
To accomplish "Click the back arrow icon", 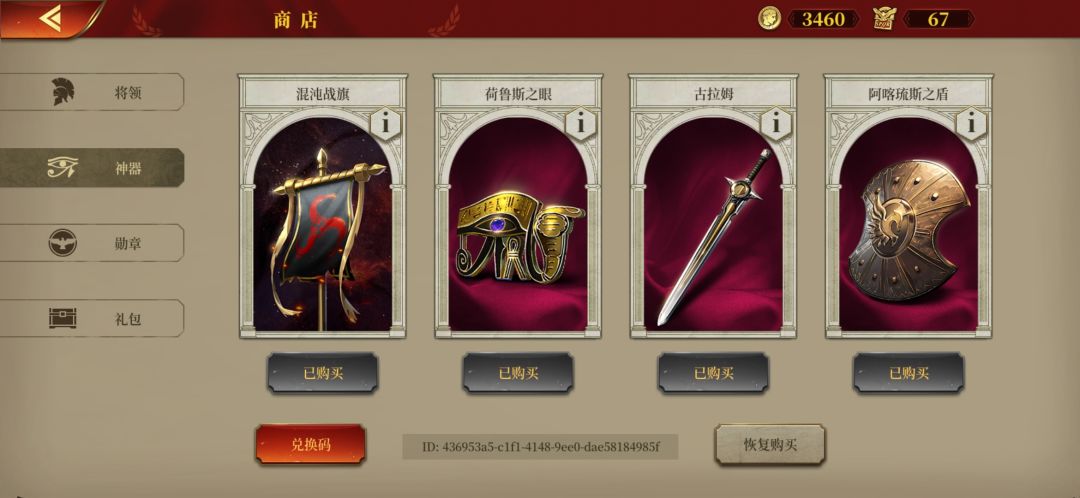I will pyautogui.click(x=50, y=18).
